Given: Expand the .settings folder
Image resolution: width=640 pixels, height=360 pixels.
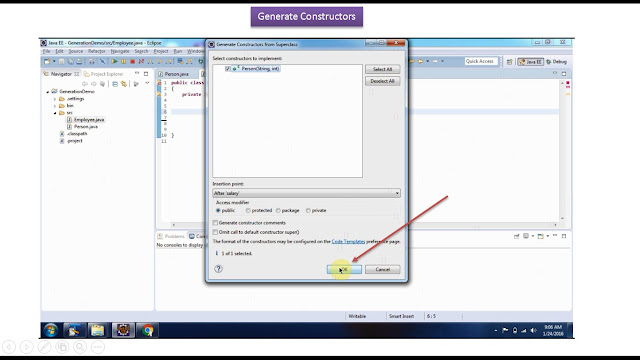Looking at the screenshot, I should [x=55, y=99].
